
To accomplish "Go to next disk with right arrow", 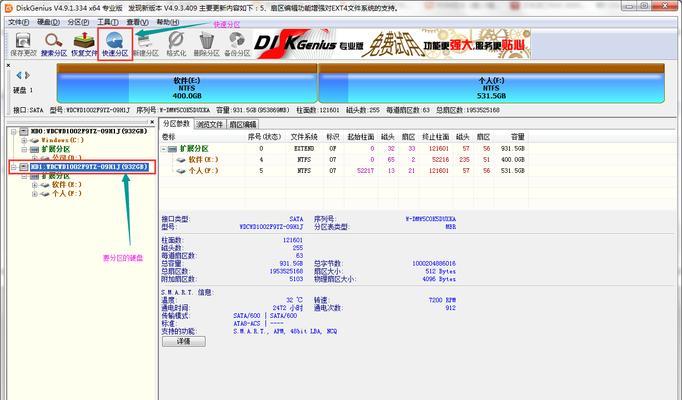I will click(27, 75).
